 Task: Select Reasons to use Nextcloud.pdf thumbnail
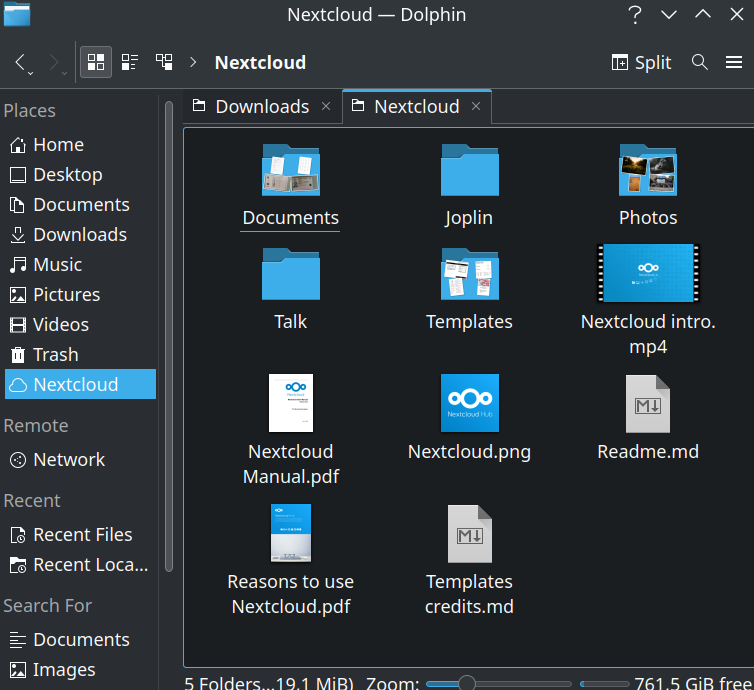pyautogui.click(x=291, y=533)
